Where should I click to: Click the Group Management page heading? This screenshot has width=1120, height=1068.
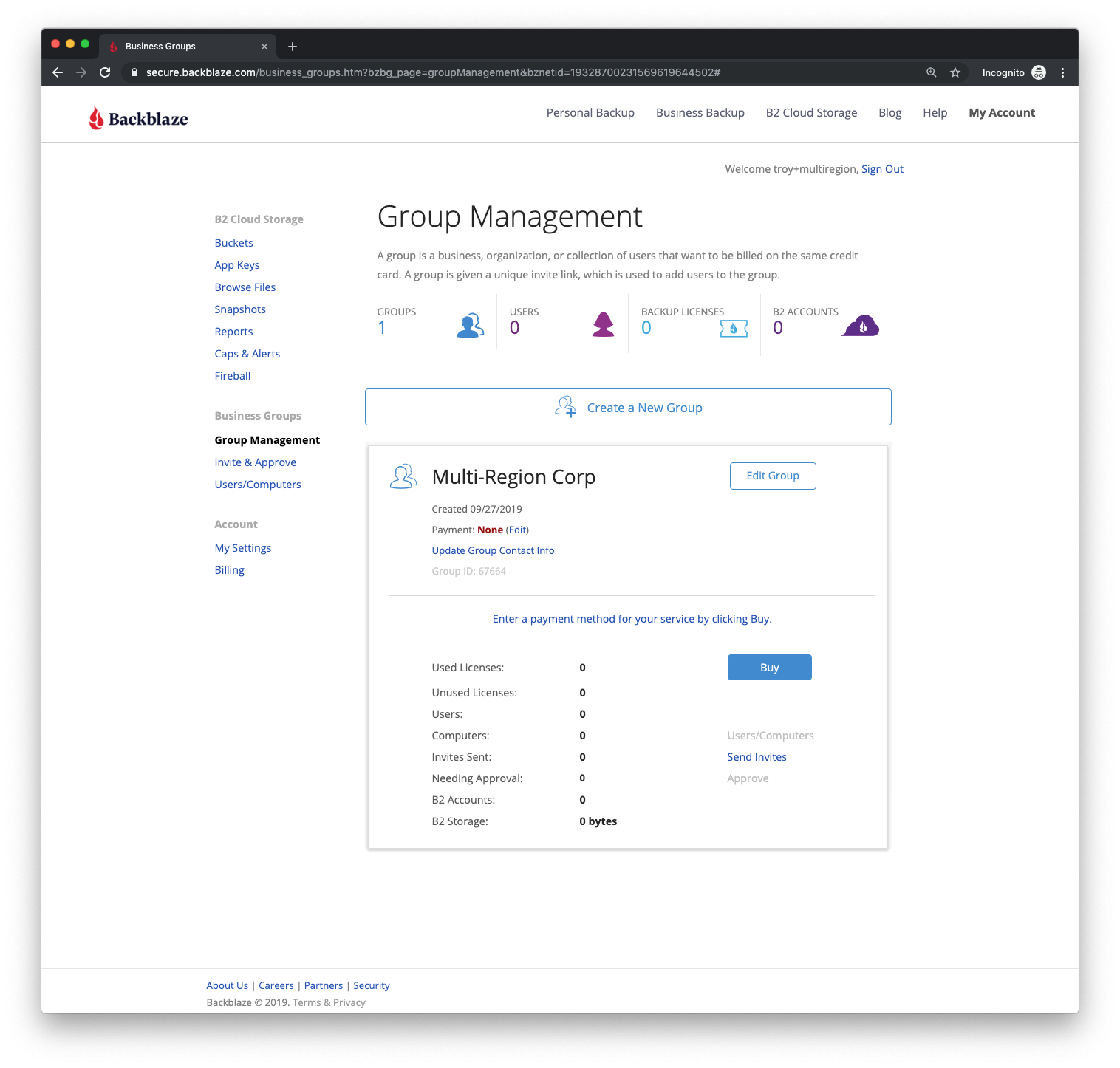(510, 217)
